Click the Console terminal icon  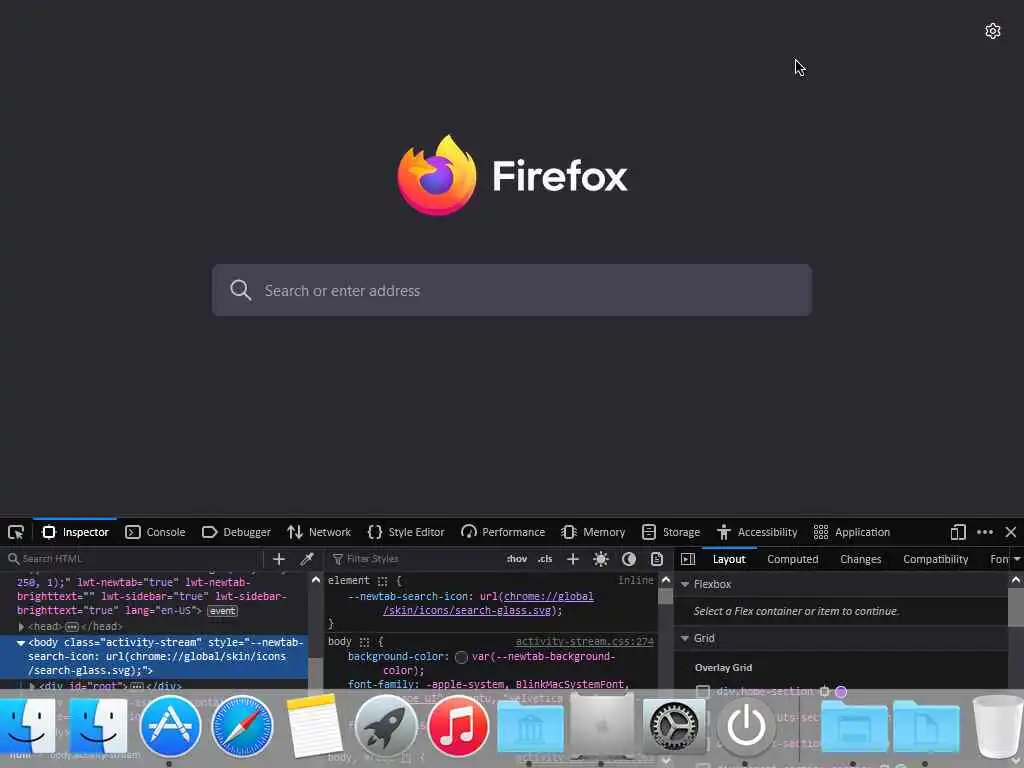click(x=133, y=532)
